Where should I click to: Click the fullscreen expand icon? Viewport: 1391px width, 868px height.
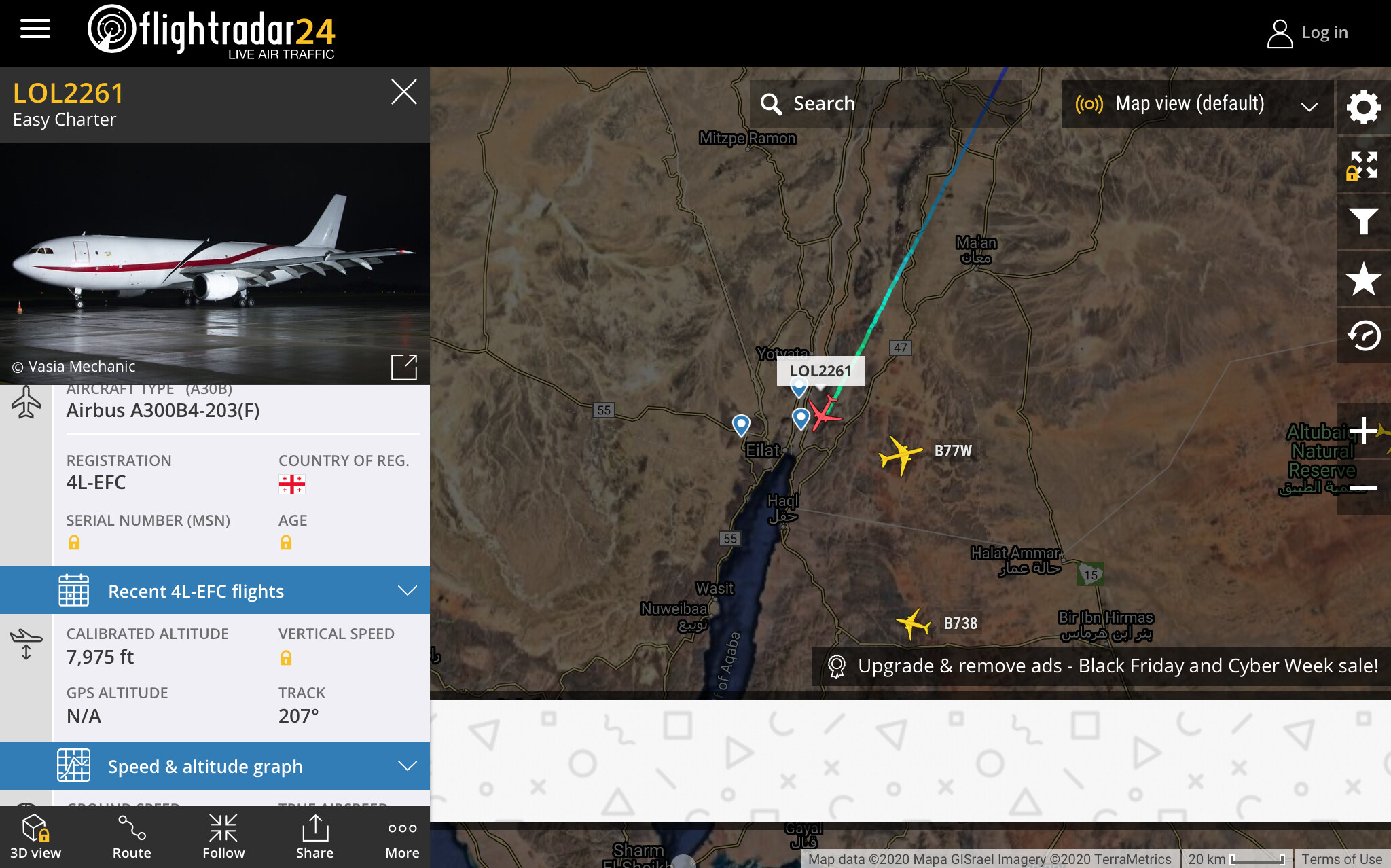point(1363,164)
